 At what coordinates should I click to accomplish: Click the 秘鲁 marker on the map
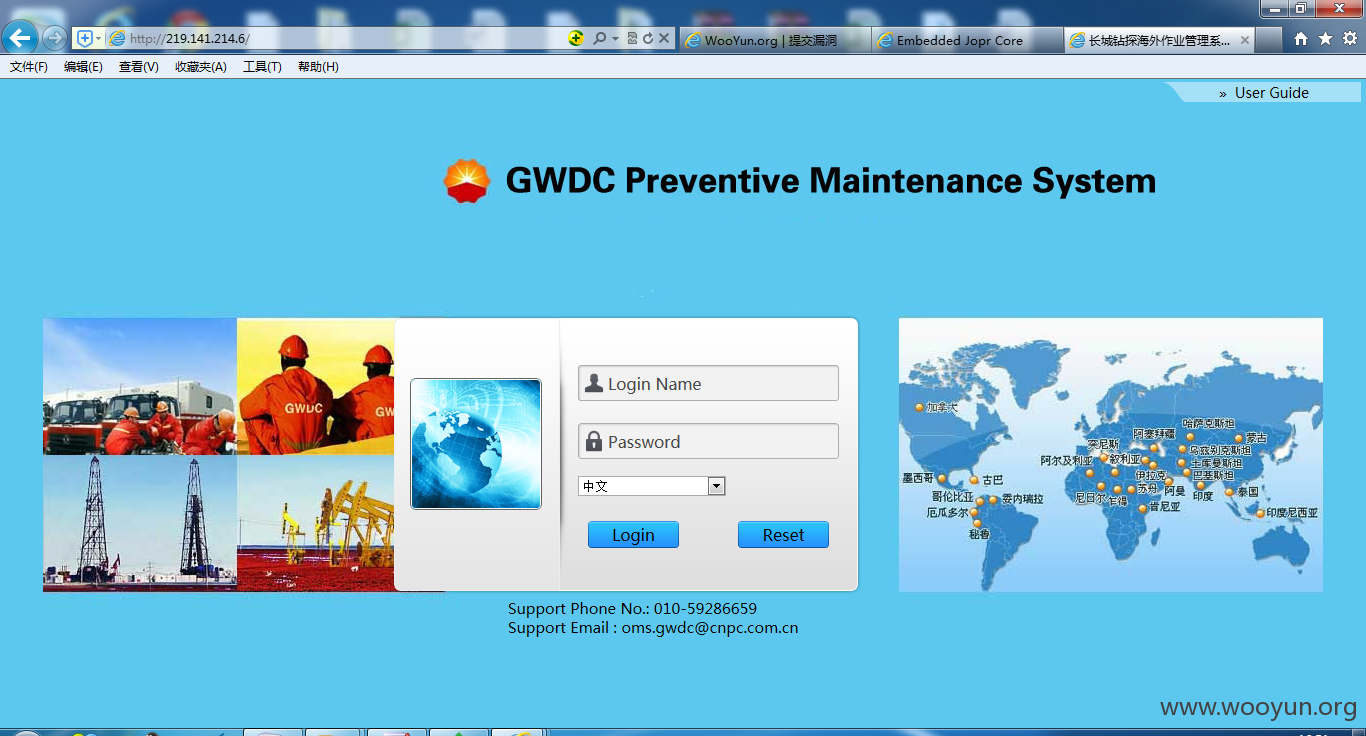[977, 523]
